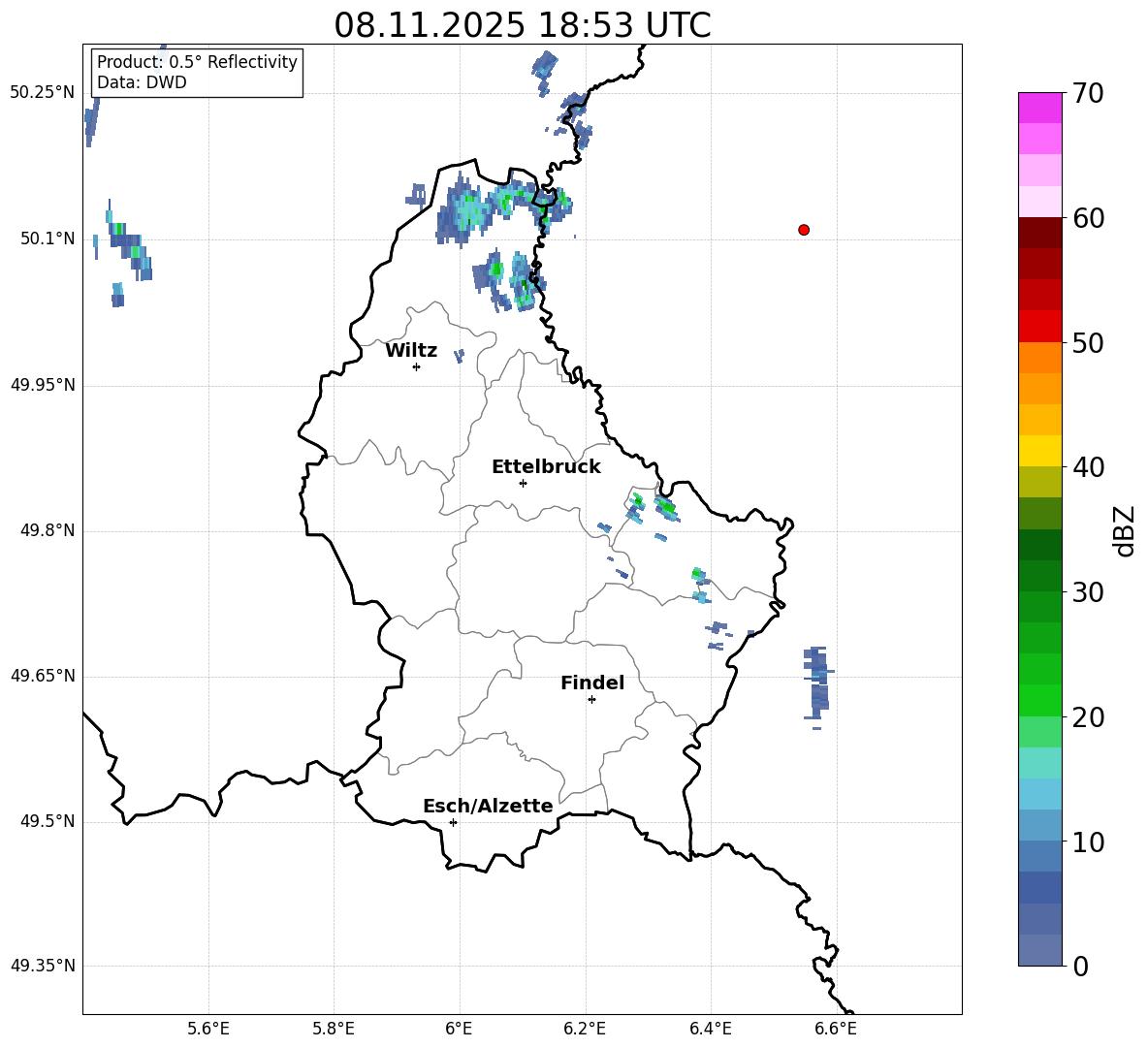Image resolution: width=1148 pixels, height=1048 pixels.
Task: Click the 49.35°N latitude tick label
Action: (x=43, y=966)
